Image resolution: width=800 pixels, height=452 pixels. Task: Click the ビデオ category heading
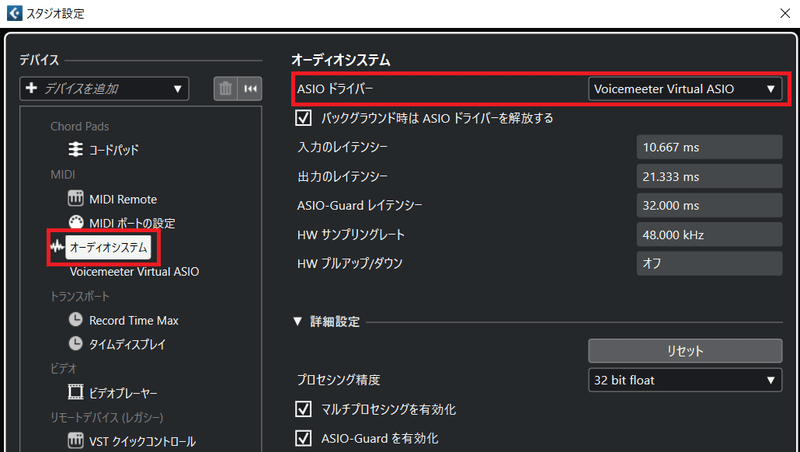[63, 368]
